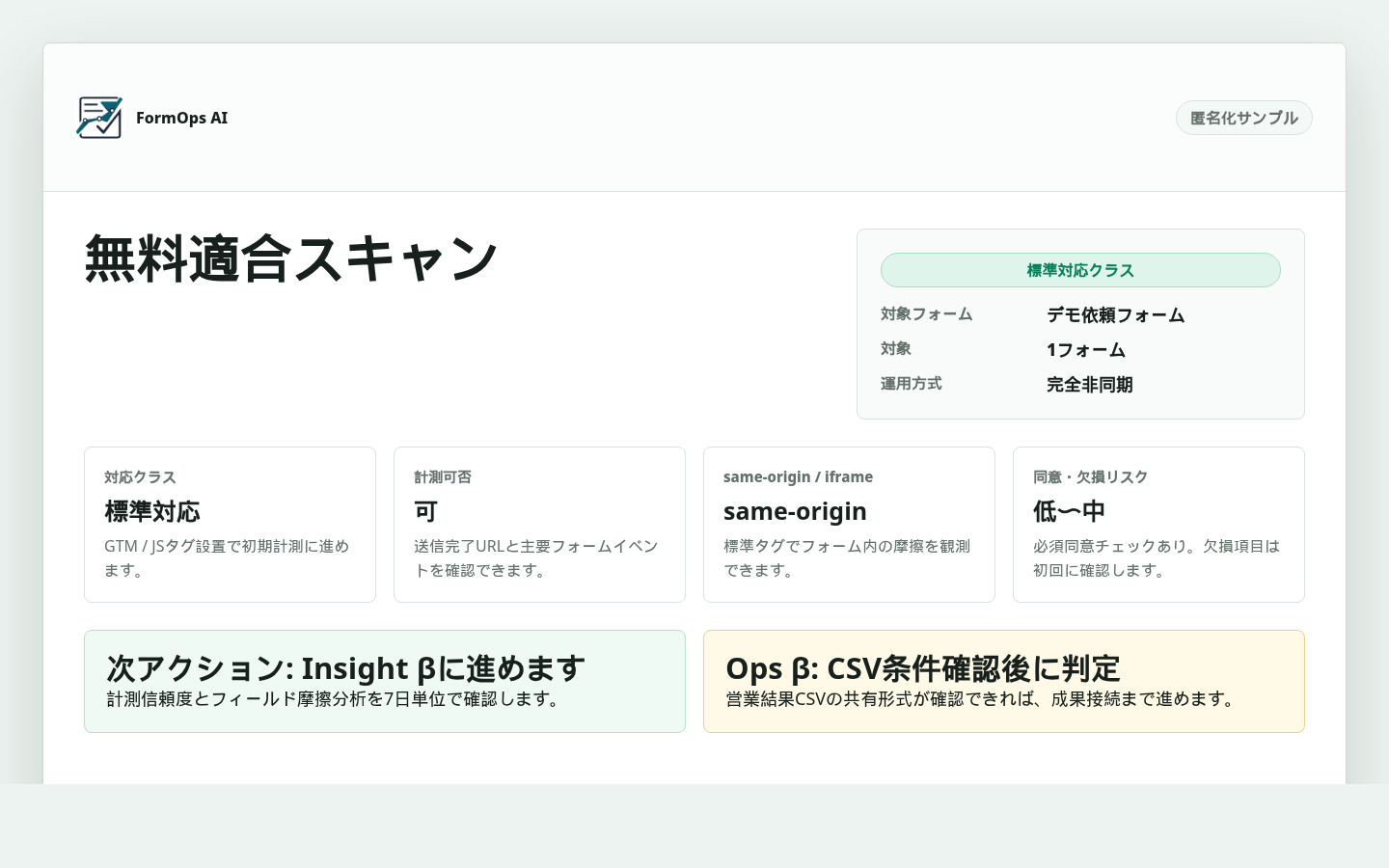This screenshot has width=1389, height=868.
Task: Click the GTM / JSタグ設置 description text
Action: click(x=228, y=557)
